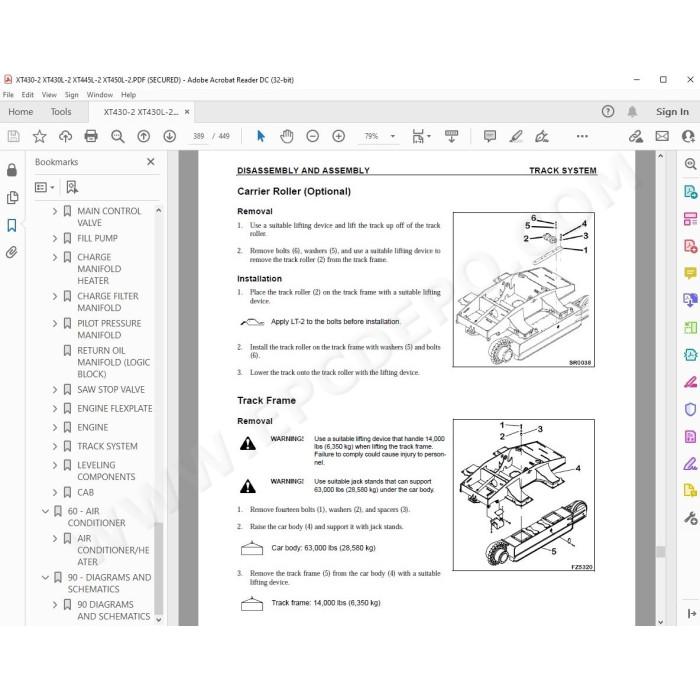
Task: Close the XT430-2 document tab
Action: 187,112
